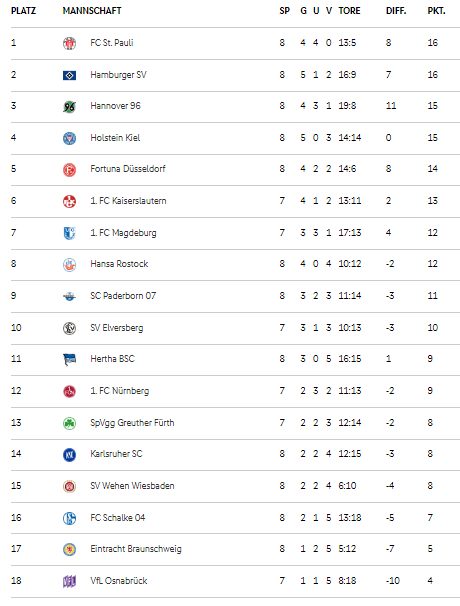The height and width of the screenshot is (606, 460).
Task: Click the Hertha BSC flag logo
Action: 70,359
